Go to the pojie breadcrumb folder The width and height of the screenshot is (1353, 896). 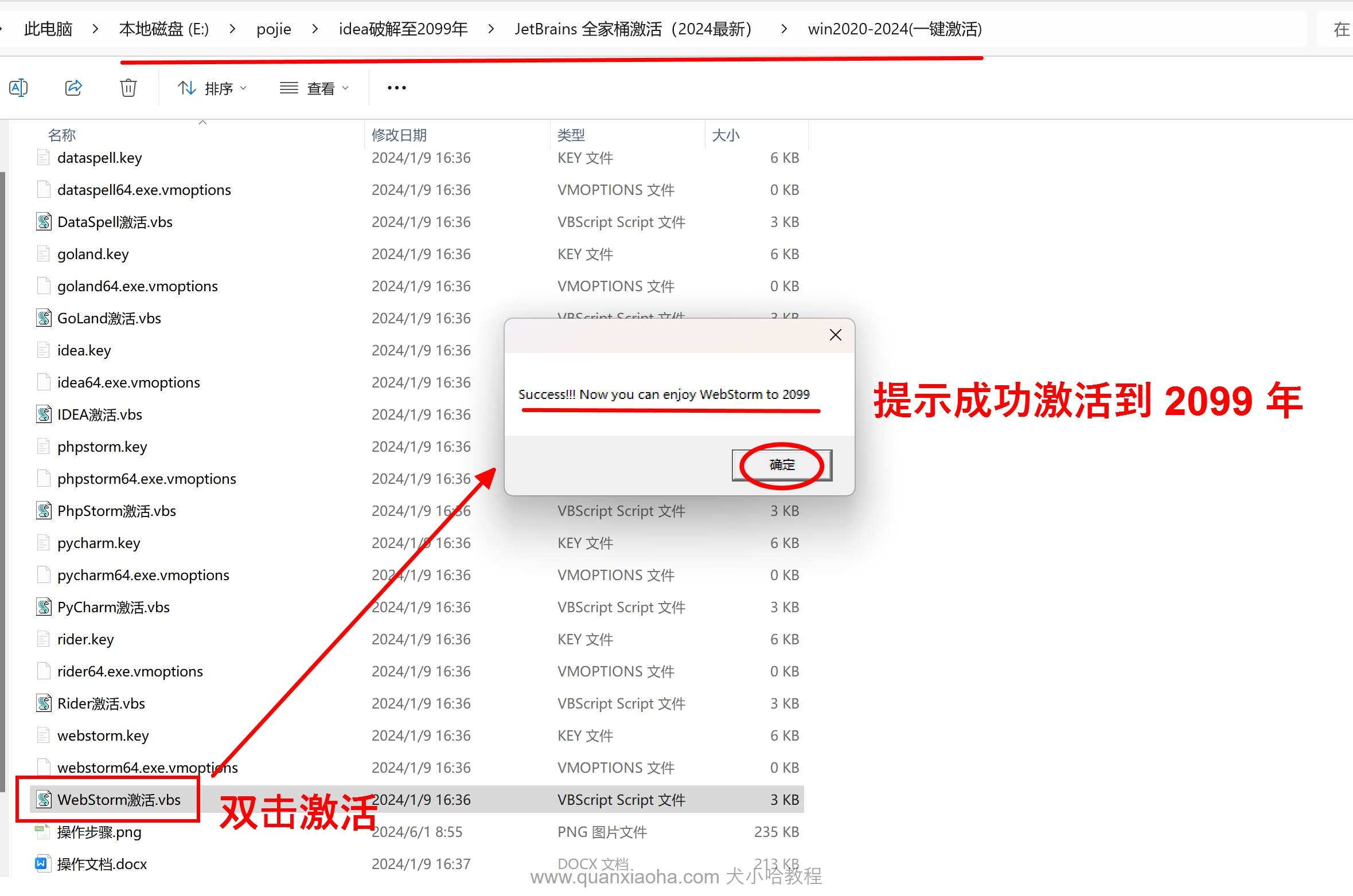[x=274, y=29]
